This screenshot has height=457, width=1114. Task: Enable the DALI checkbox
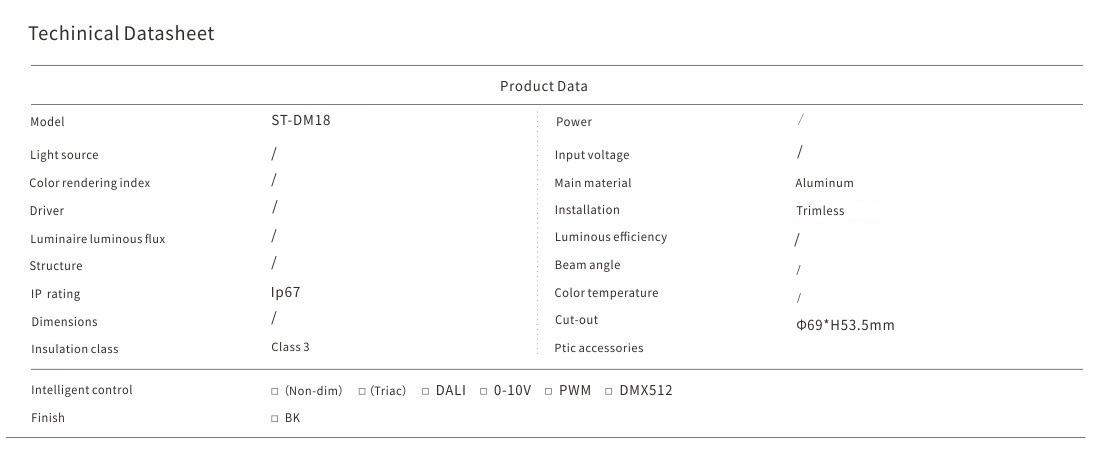pyautogui.click(x=426, y=391)
